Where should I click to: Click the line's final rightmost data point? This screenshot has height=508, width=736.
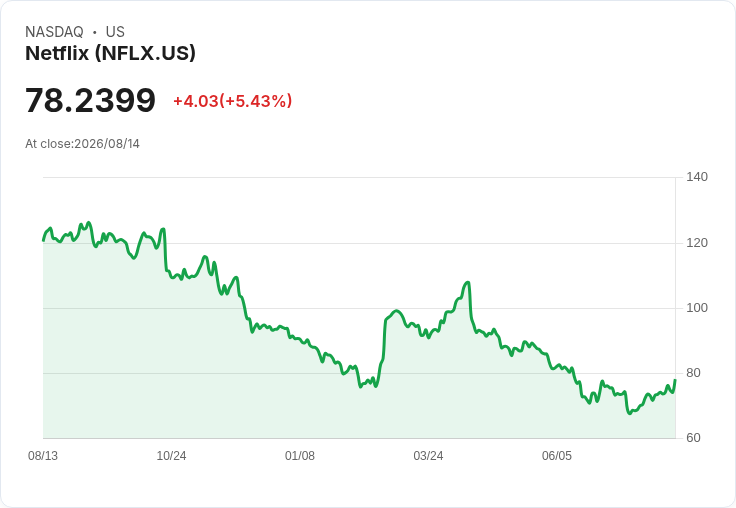[675, 380]
